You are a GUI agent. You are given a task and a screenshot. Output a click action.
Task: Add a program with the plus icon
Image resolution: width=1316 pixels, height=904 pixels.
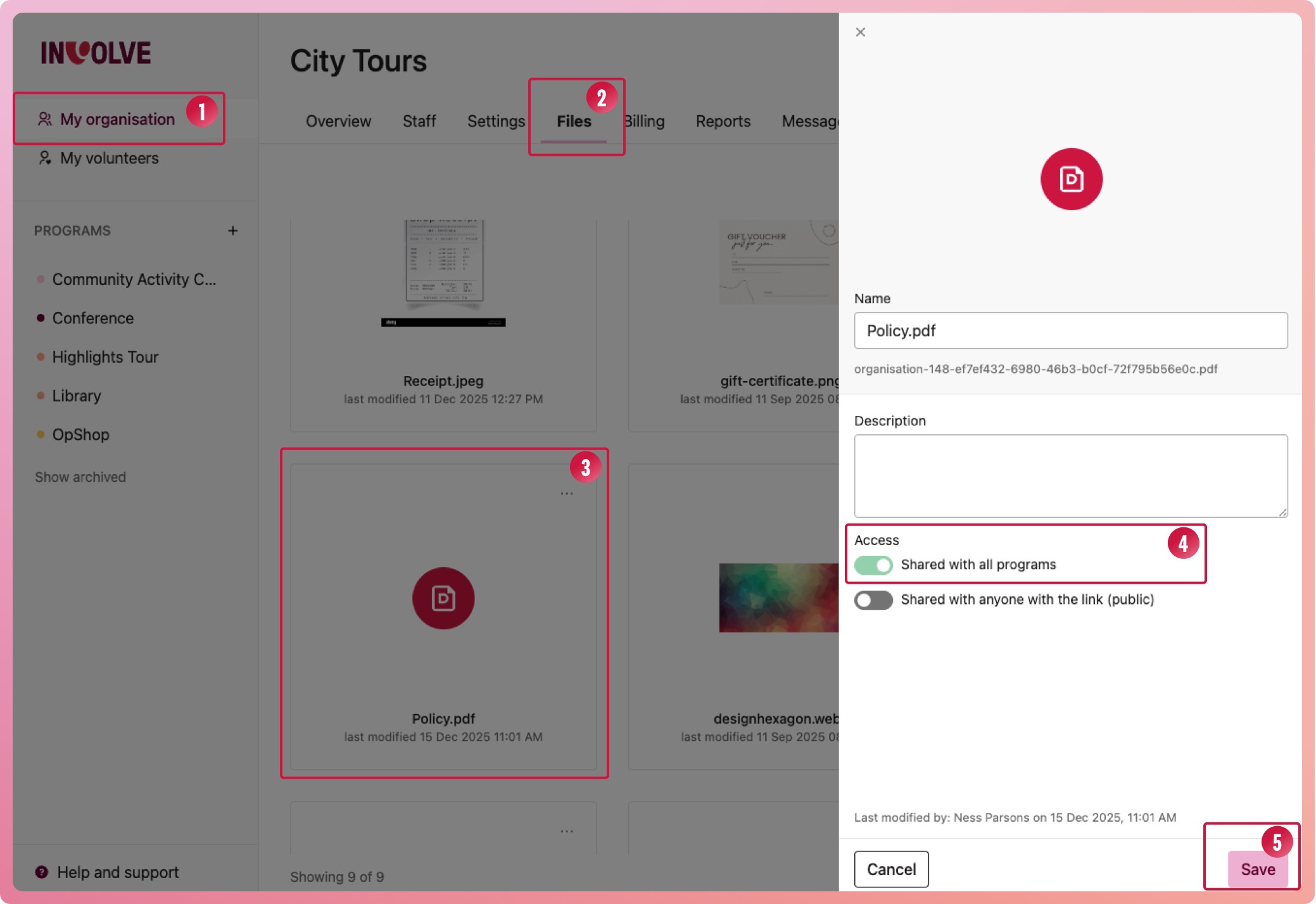point(233,230)
